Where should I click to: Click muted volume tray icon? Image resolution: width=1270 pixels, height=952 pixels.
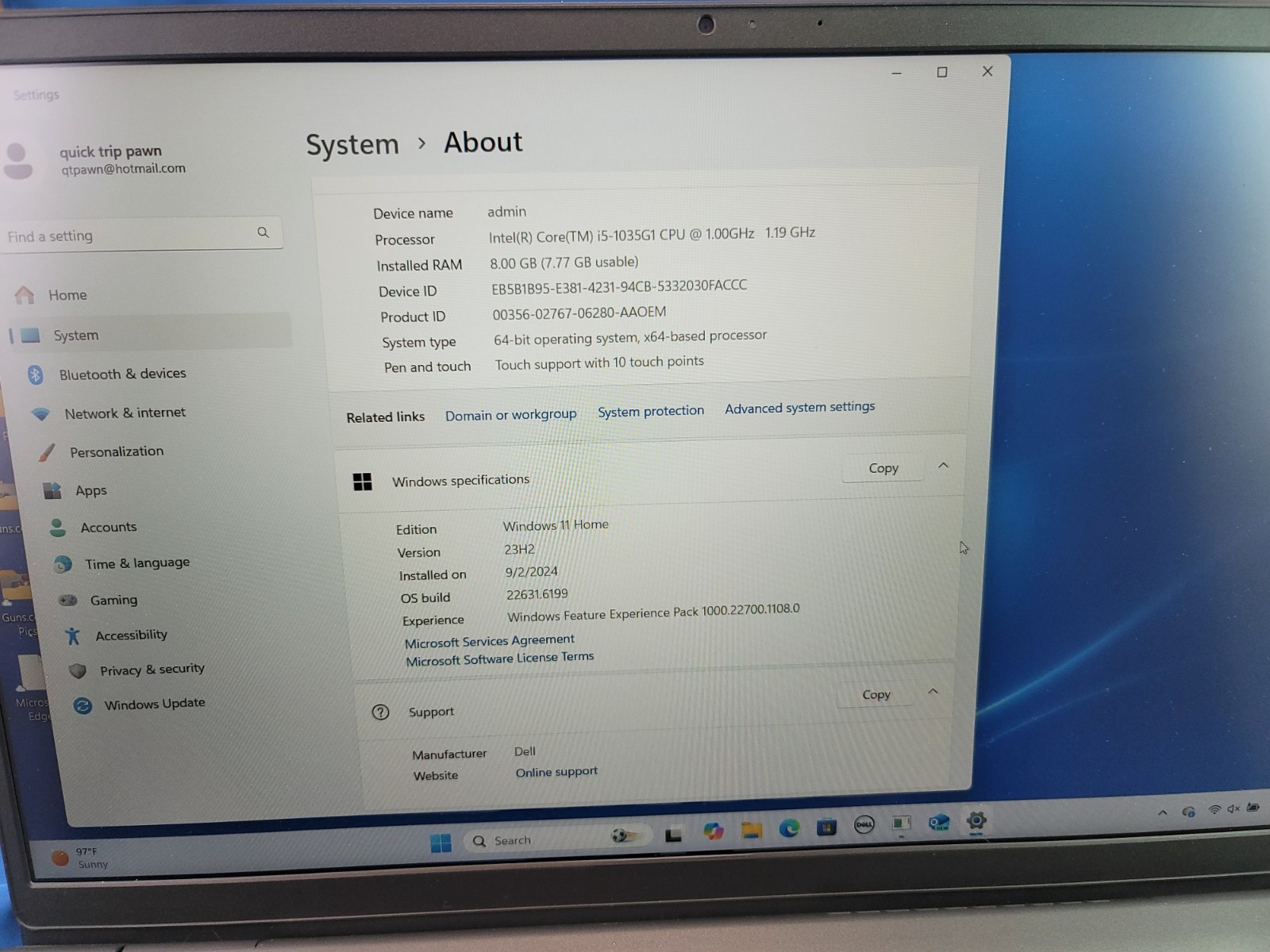(1233, 808)
